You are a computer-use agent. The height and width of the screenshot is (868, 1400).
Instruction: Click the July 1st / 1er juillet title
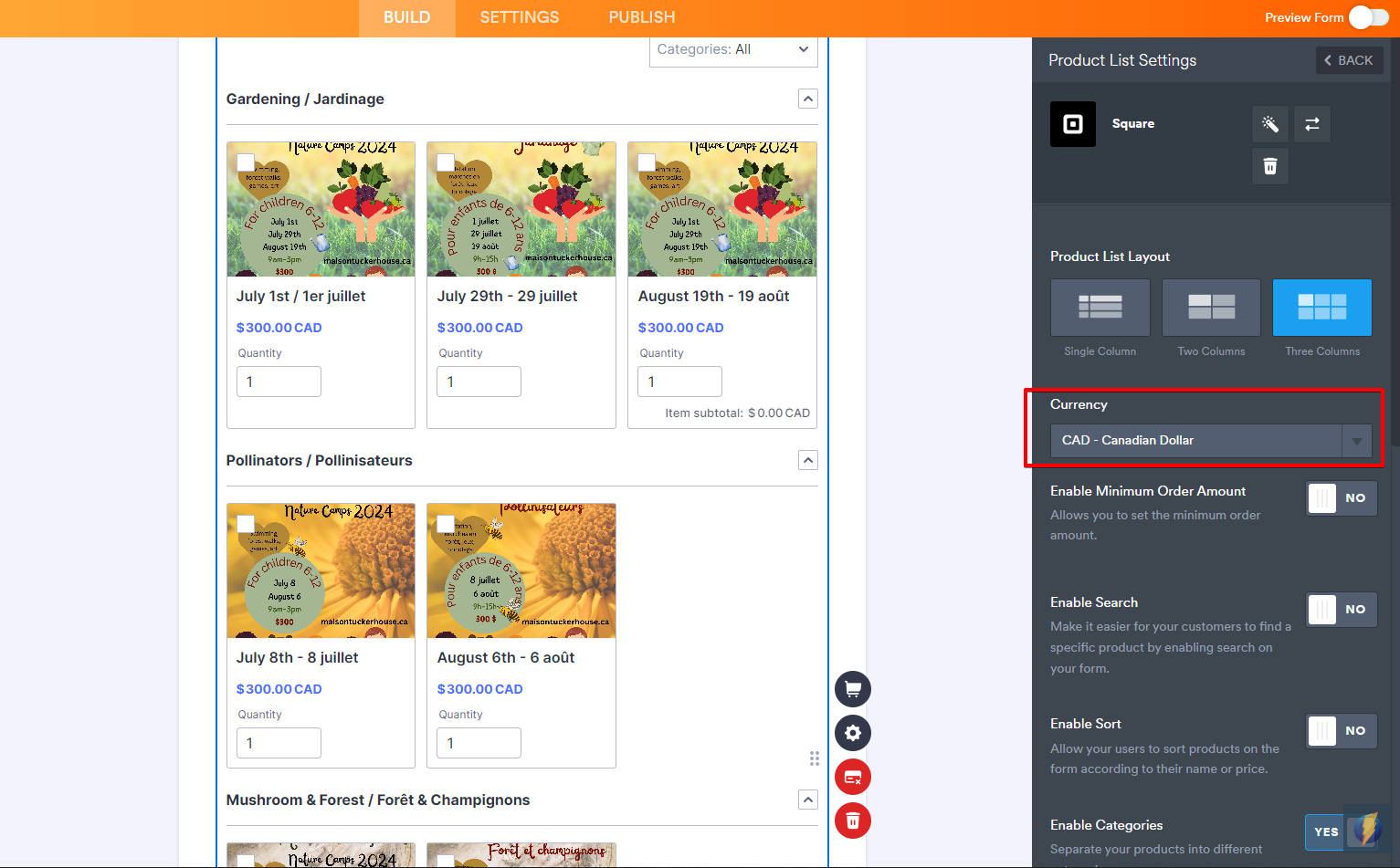(300, 296)
